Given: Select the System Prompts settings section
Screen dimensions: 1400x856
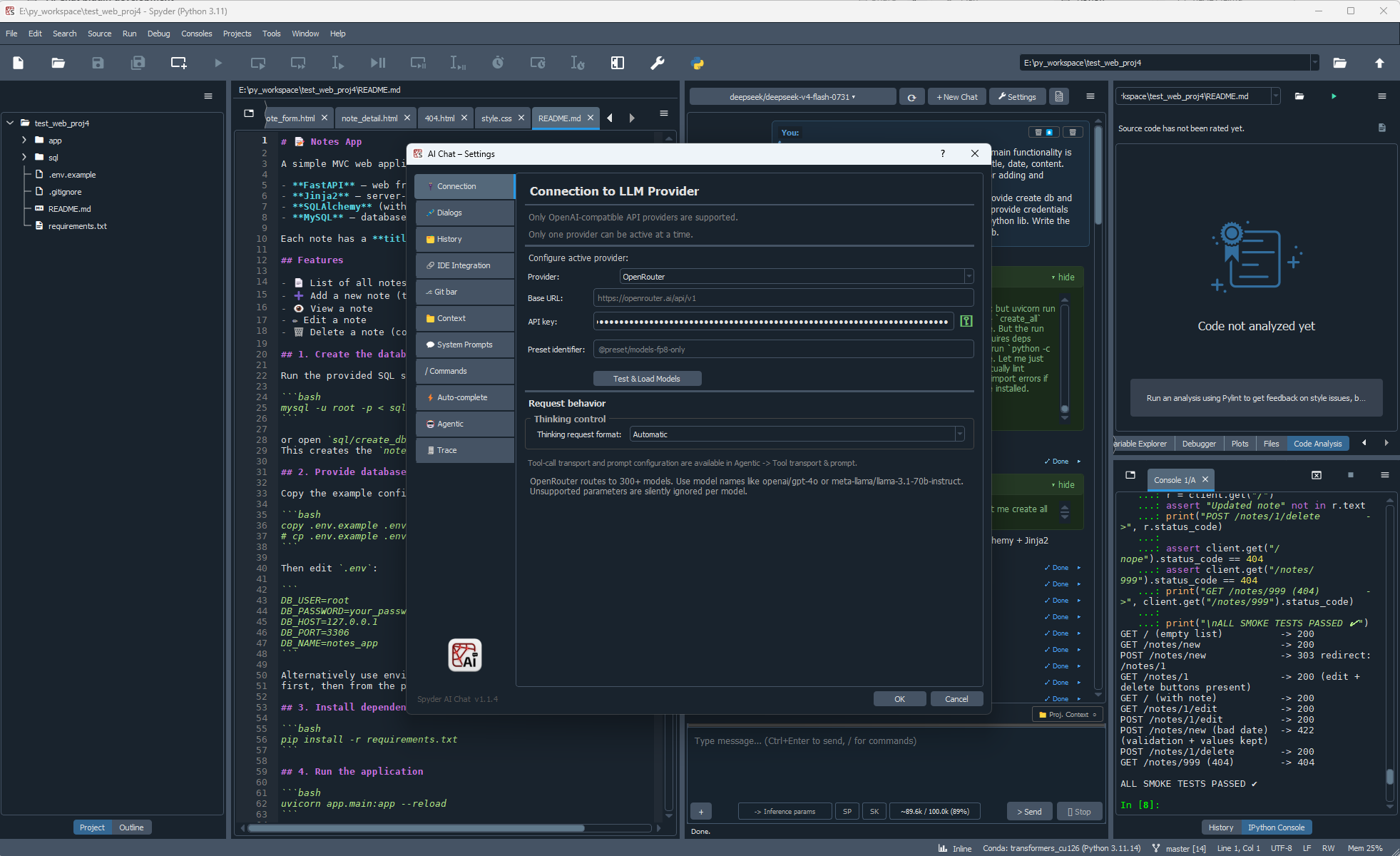Looking at the screenshot, I should tap(465, 345).
